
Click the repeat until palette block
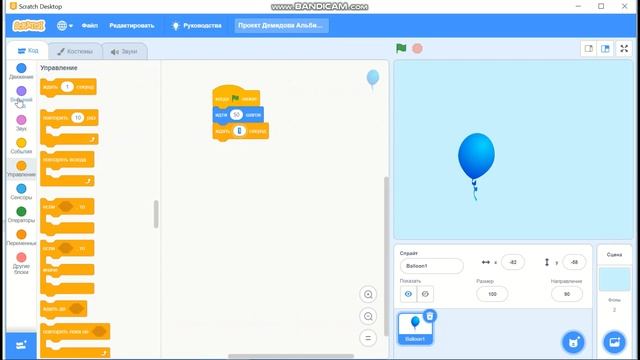(x=75, y=340)
